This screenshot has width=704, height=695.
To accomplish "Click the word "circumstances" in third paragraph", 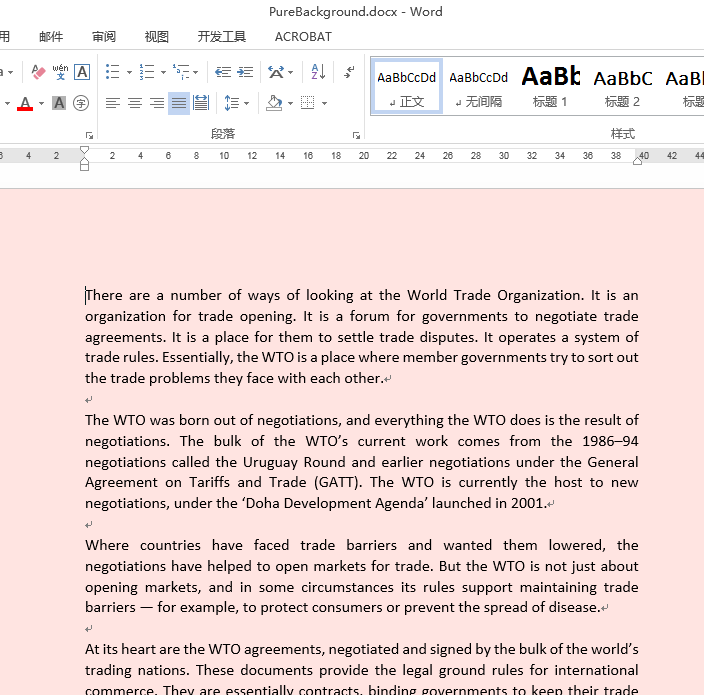I will coord(346,587).
